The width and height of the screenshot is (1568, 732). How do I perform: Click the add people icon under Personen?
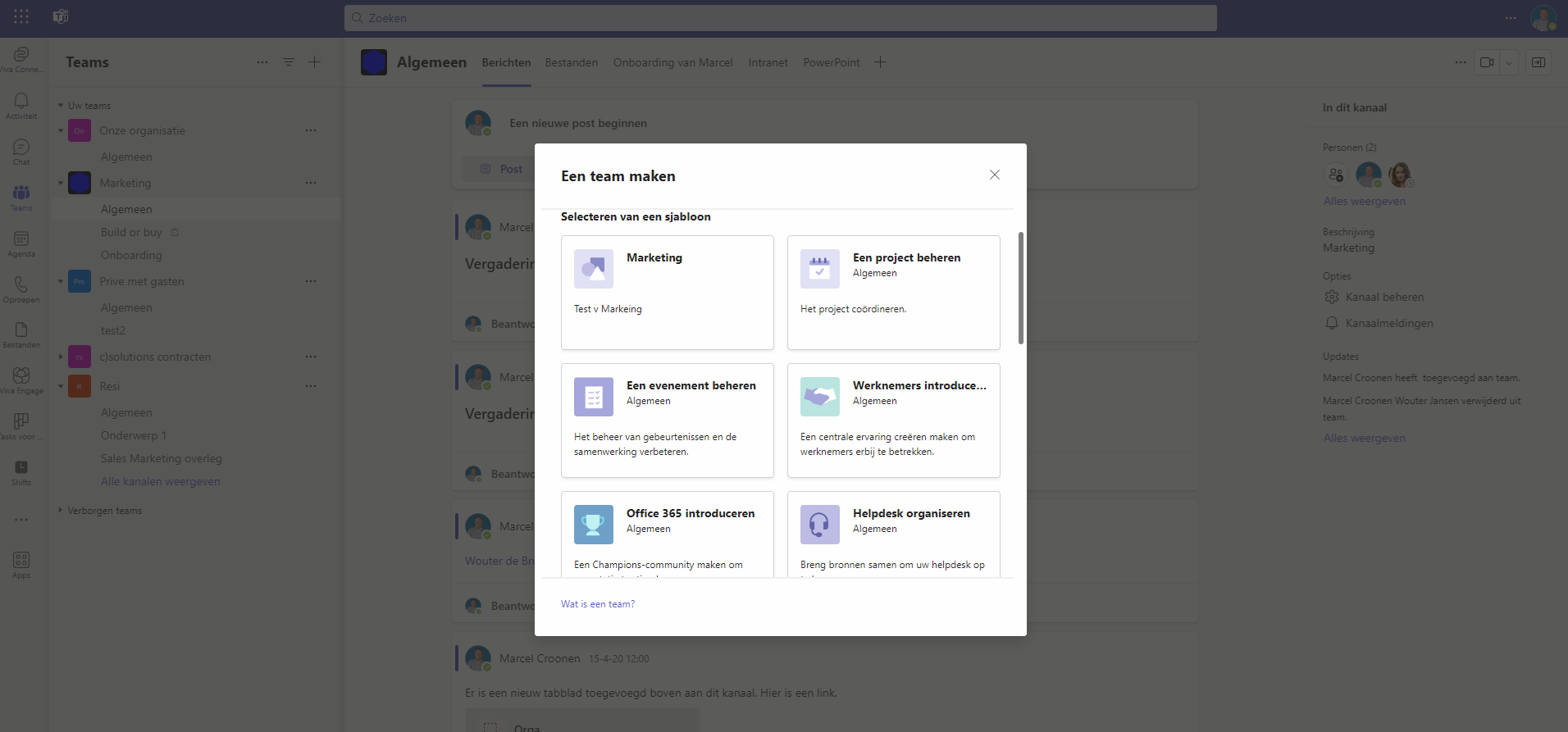click(1336, 175)
